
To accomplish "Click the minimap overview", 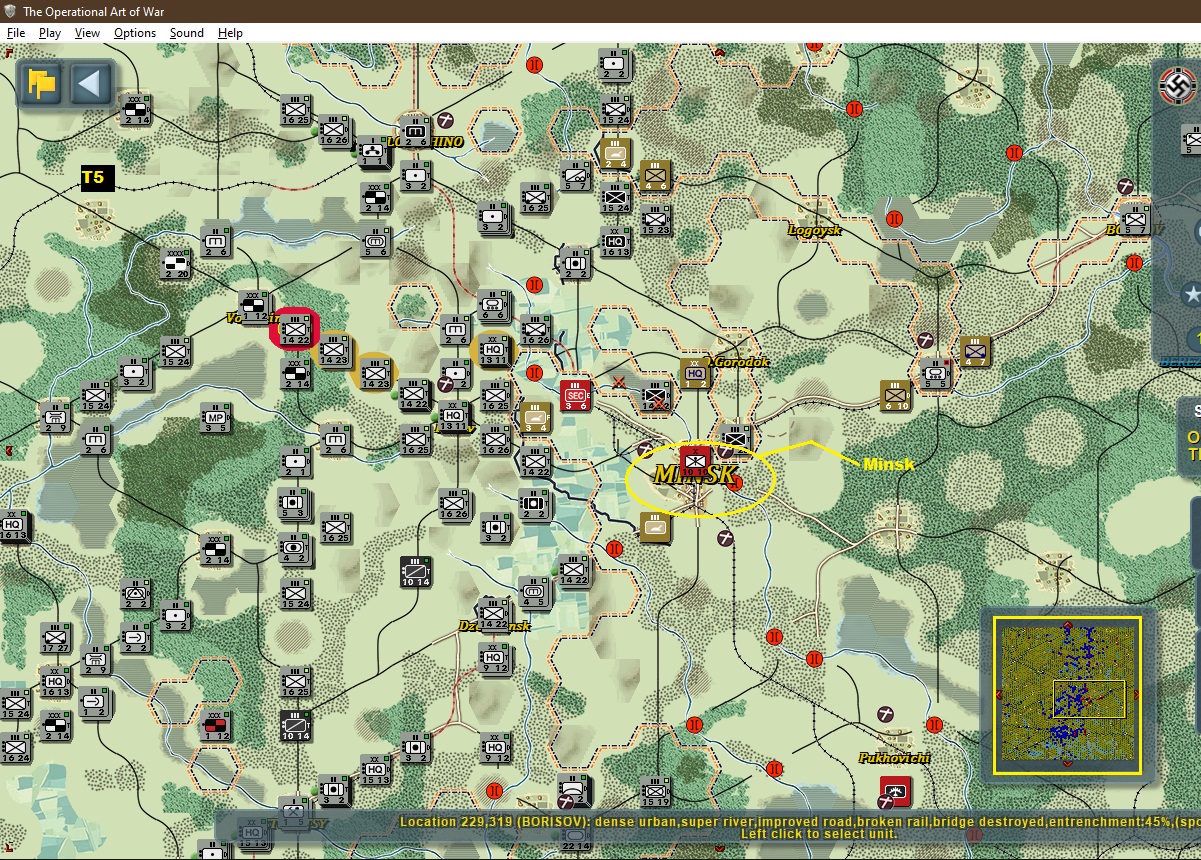I will coord(1067,695).
